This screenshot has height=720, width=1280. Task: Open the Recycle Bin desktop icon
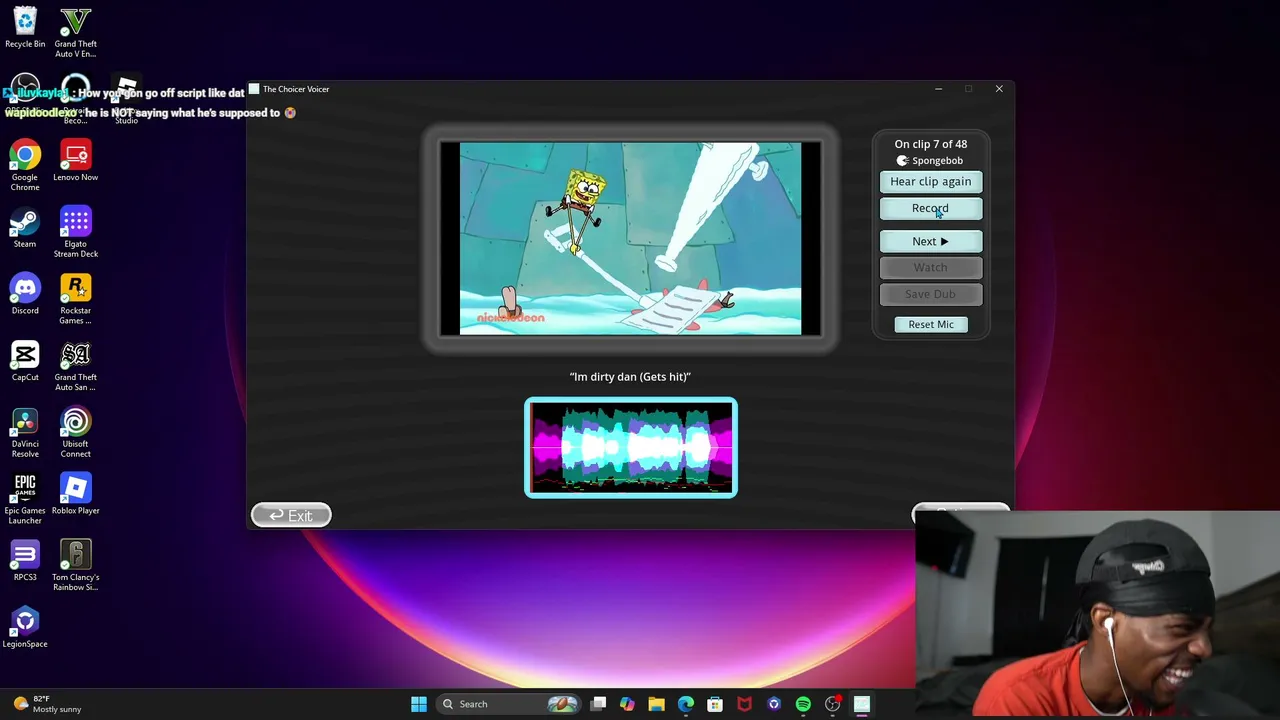[25, 28]
